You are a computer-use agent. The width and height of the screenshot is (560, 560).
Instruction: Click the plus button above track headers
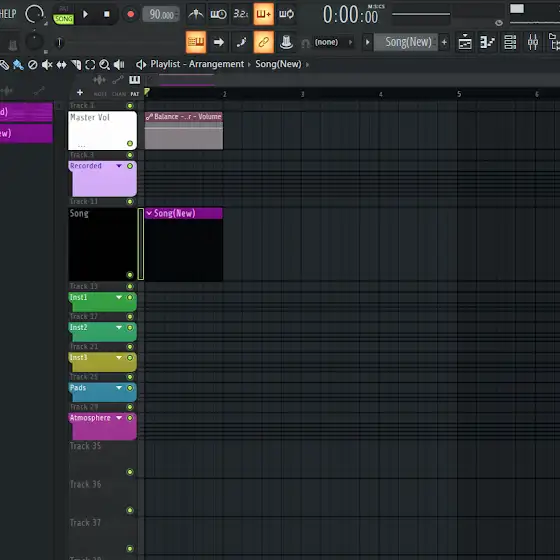click(80, 93)
